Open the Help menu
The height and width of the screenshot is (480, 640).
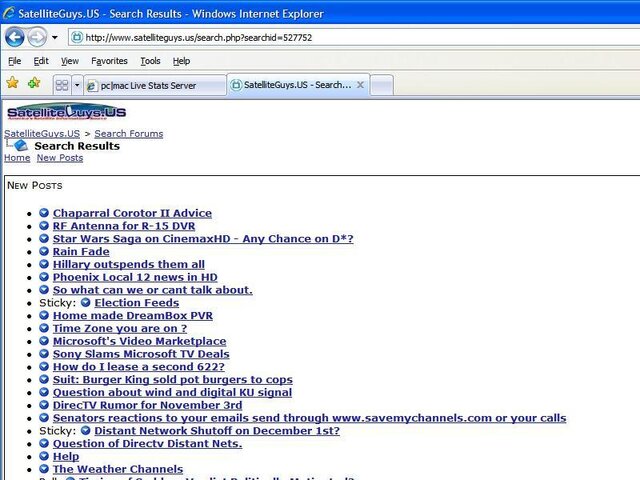181,61
